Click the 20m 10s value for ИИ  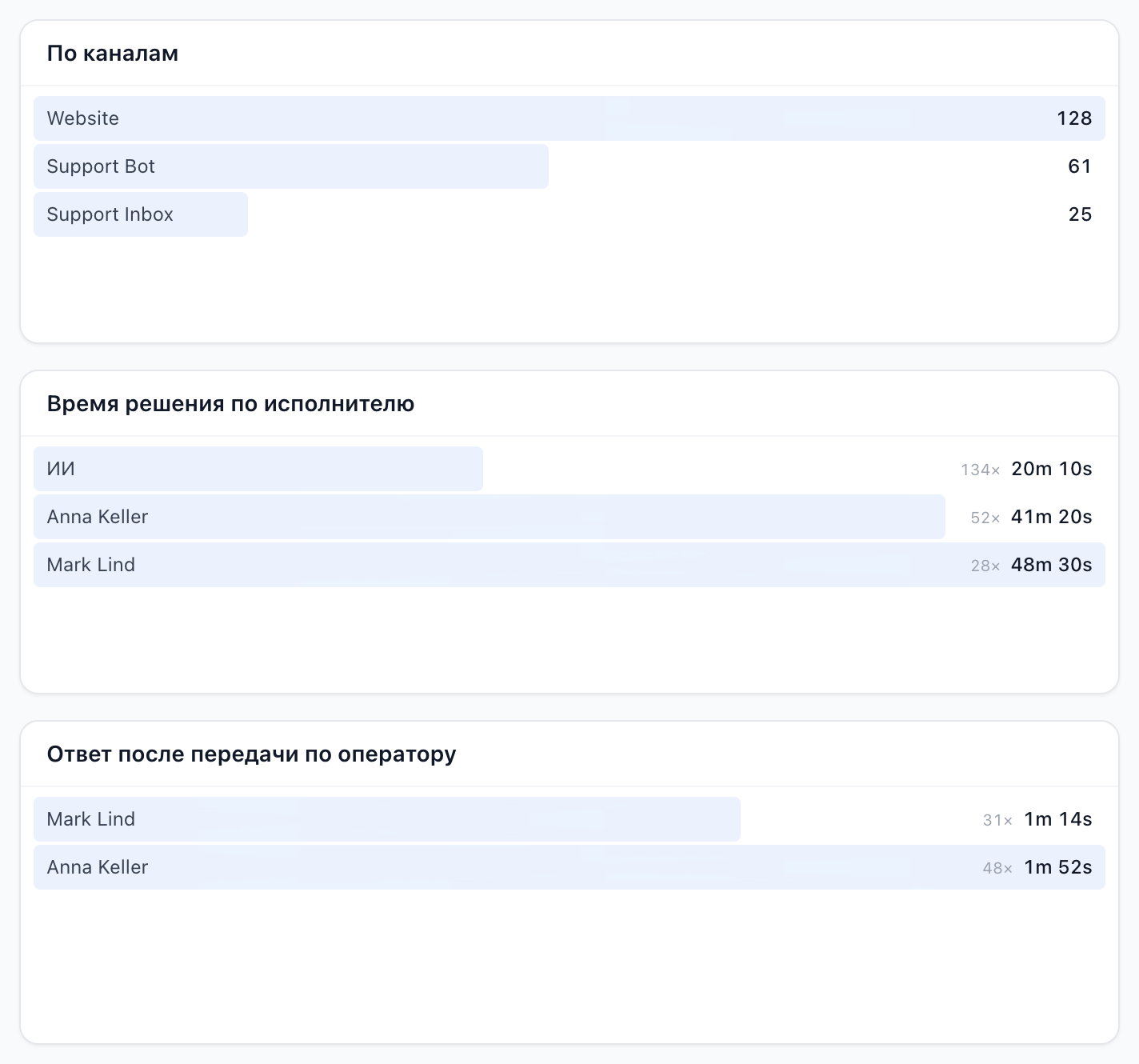1051,469
